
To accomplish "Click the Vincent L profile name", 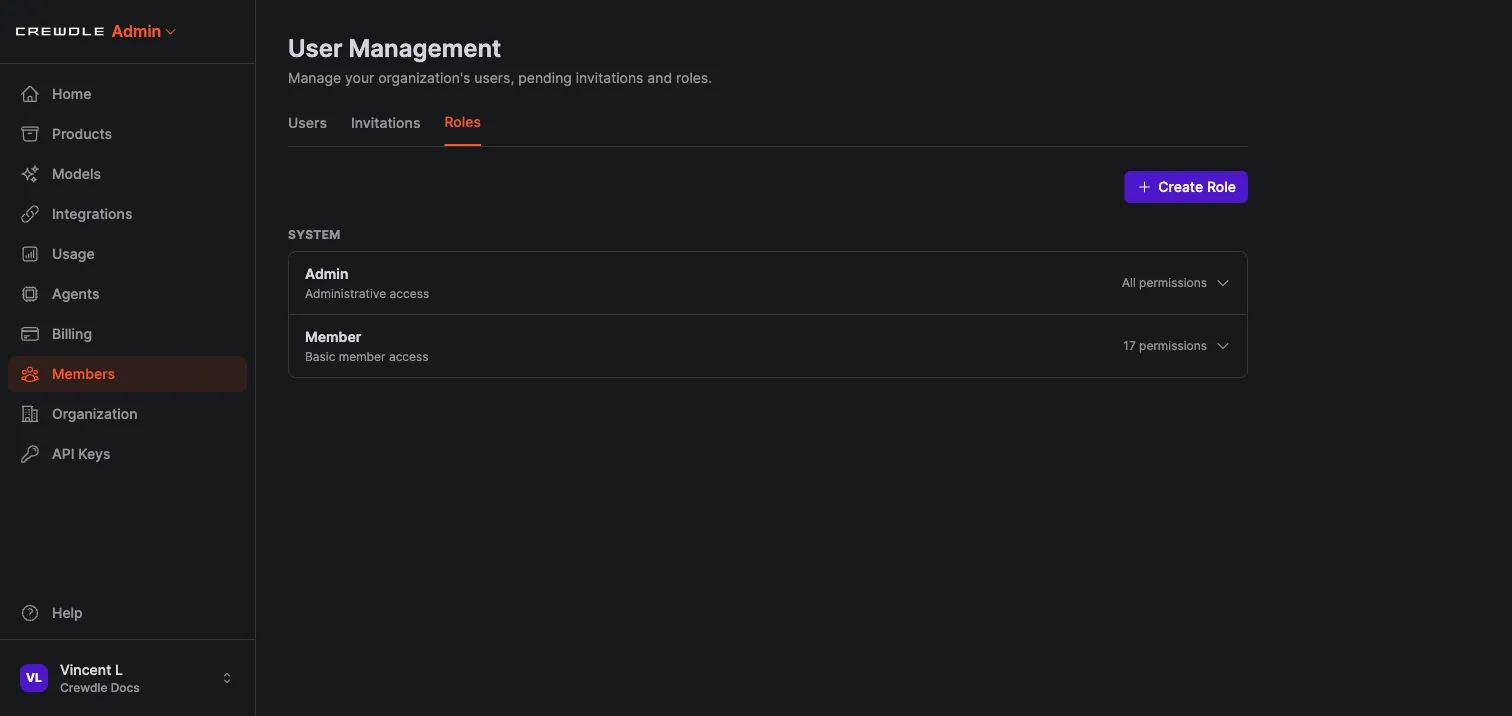I will pyautogui.click(x=91, y=670).
